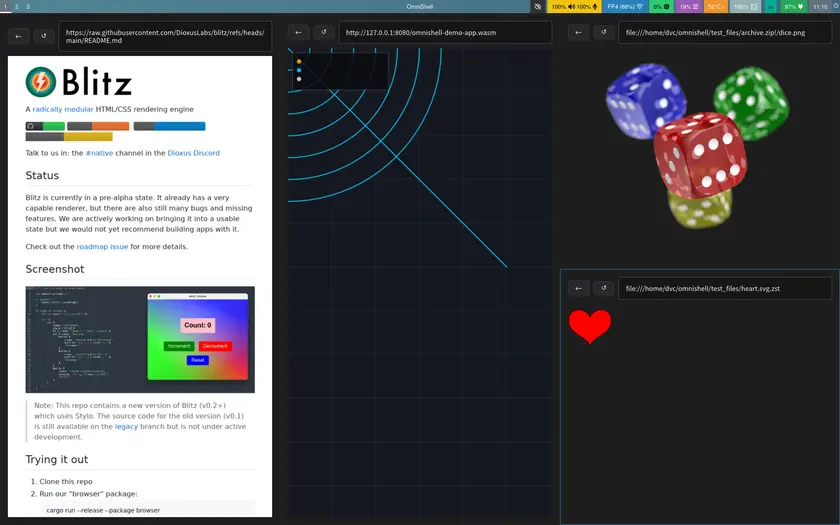Image resolution: width=840 pixels, height=525 pixels.
Task: Click the red heart image
Action: [x=589, y=326]
